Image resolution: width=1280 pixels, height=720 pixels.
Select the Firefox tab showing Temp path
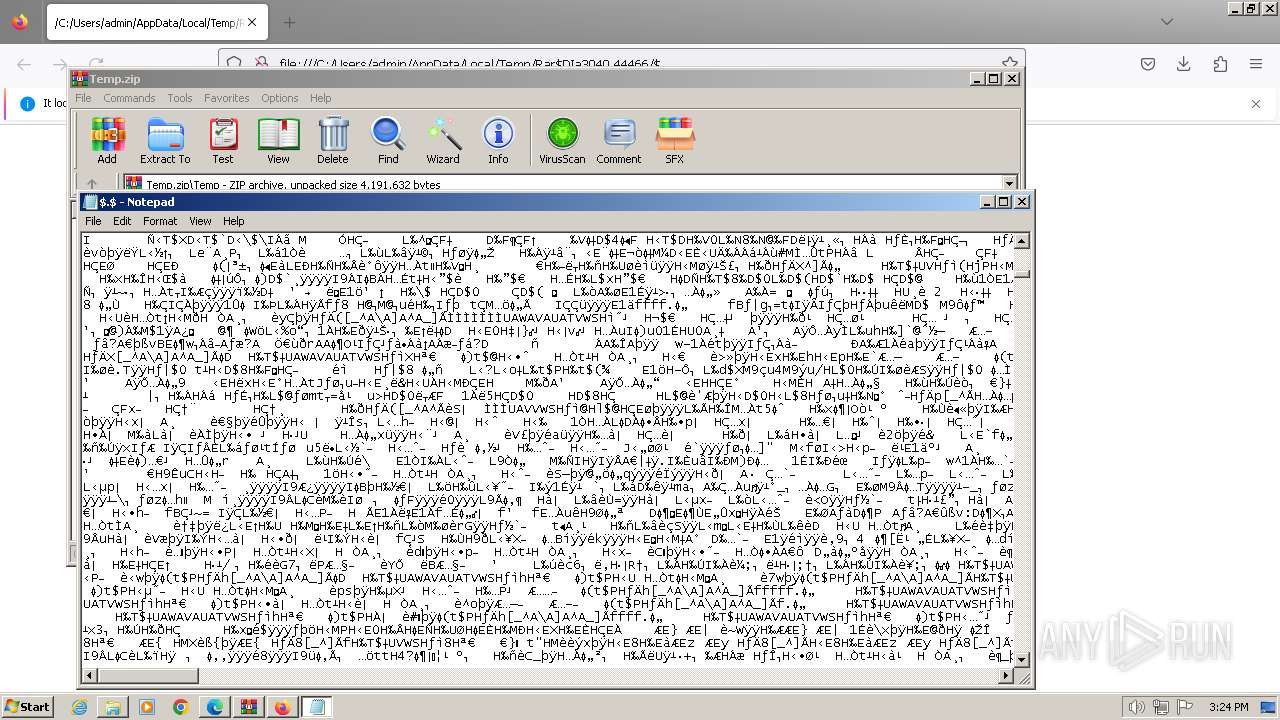157,22
